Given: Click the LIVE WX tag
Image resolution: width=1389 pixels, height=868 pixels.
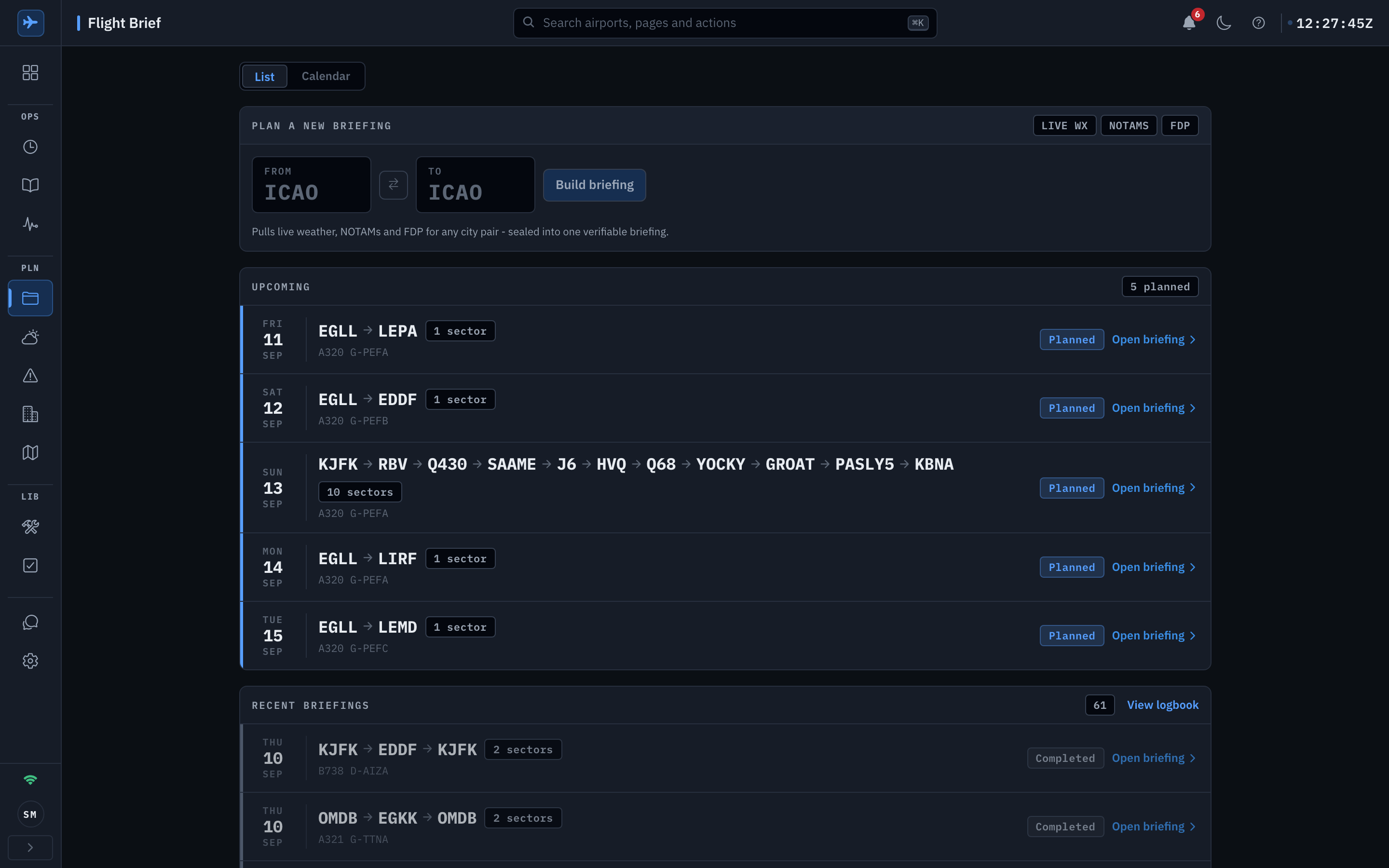Looking at the screenshot, I should [x=1065, y=126].
